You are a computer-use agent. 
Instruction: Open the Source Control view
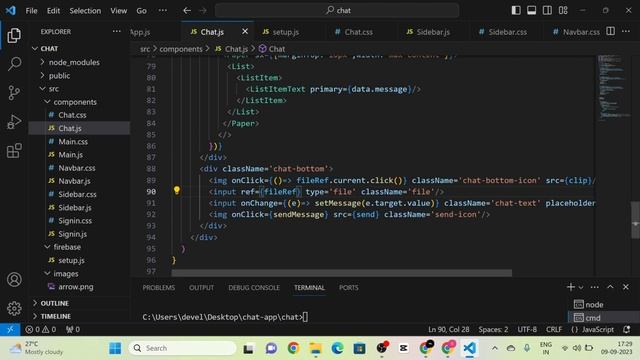pyautogui.click(x=14, y=93)
